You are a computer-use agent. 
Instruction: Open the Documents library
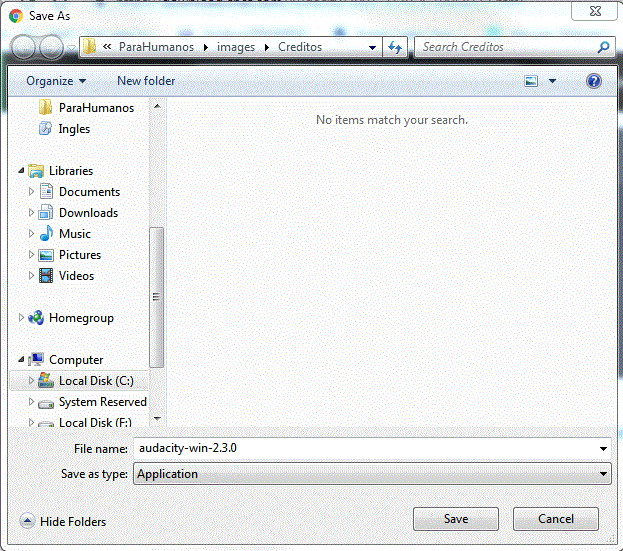point(79,192)
